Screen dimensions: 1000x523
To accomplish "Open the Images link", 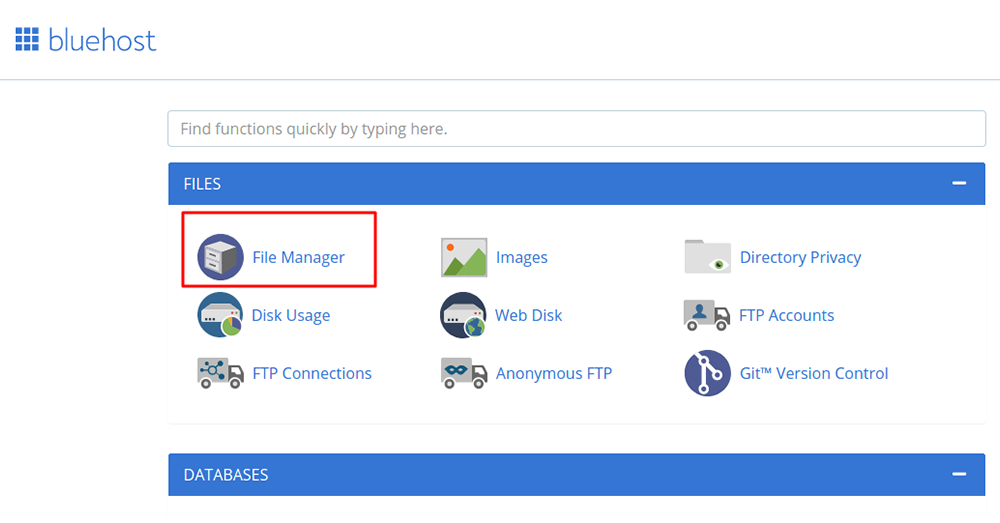I will (x=522, y=257).
